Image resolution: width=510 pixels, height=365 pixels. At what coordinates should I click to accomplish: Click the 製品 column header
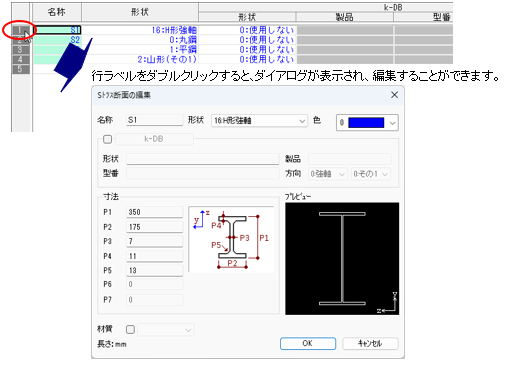point(344,17)
